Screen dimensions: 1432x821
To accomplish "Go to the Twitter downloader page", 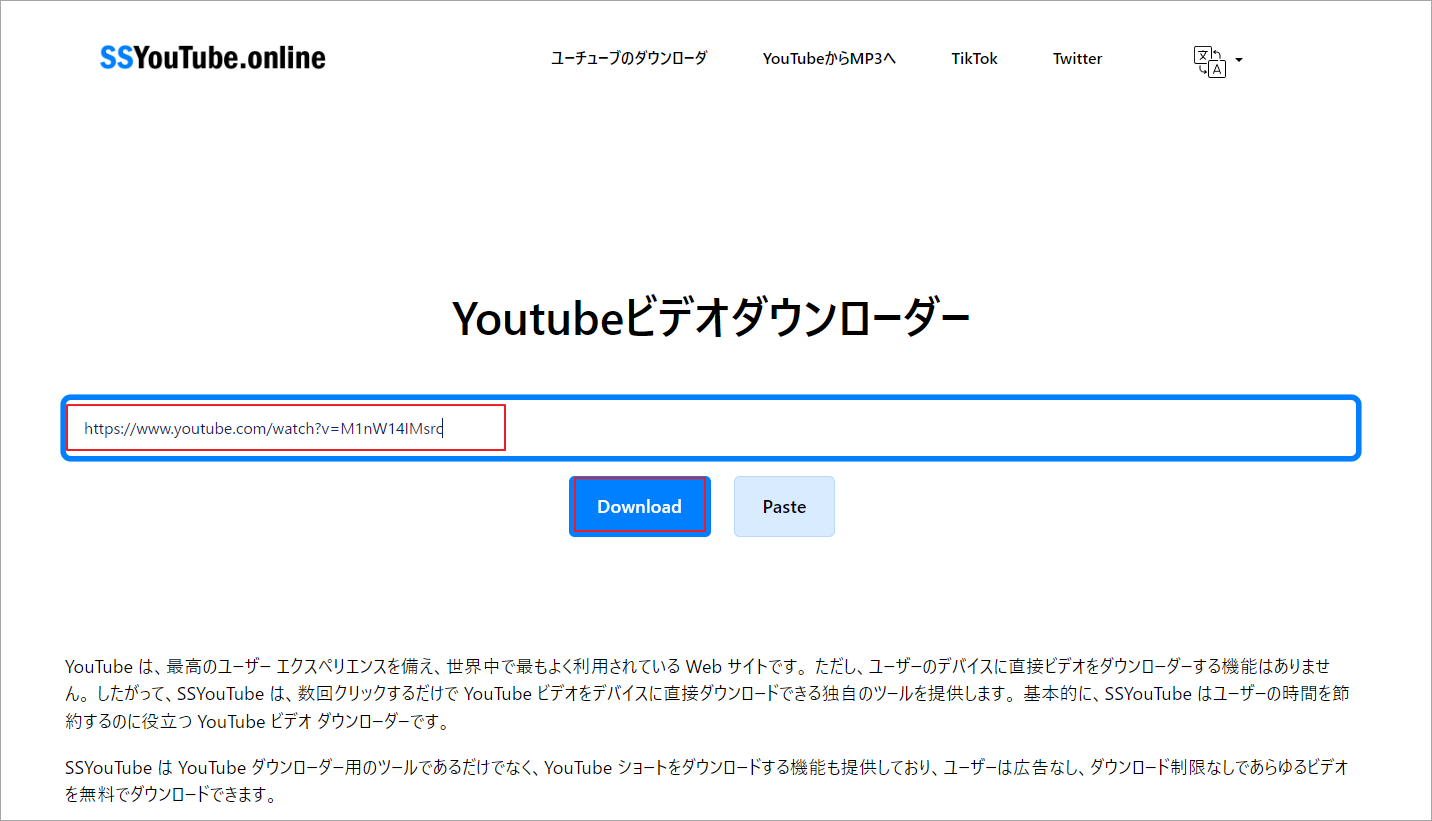I will coord(1077,58).
